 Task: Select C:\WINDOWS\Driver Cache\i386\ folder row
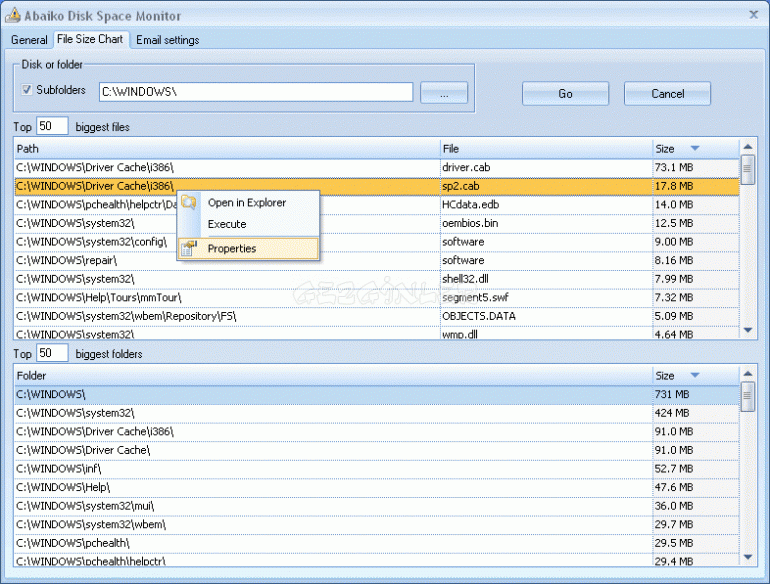(377, 432)
